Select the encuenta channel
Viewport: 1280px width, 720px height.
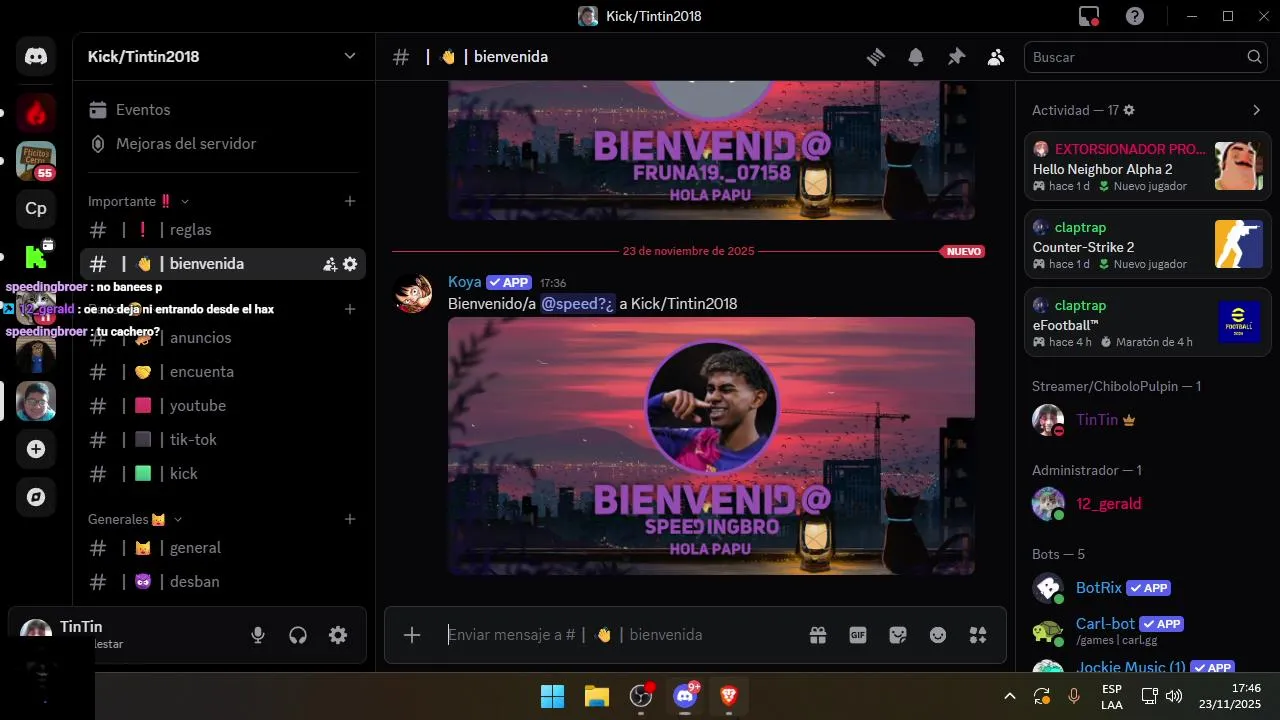(222, 372)
